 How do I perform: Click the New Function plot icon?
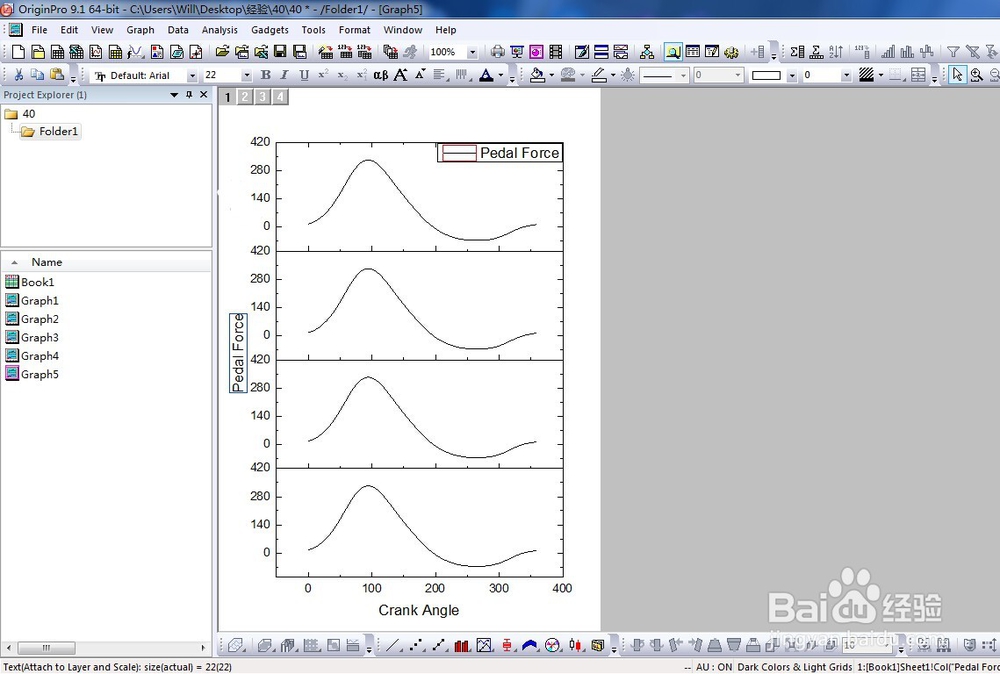[x=135, y=52]
